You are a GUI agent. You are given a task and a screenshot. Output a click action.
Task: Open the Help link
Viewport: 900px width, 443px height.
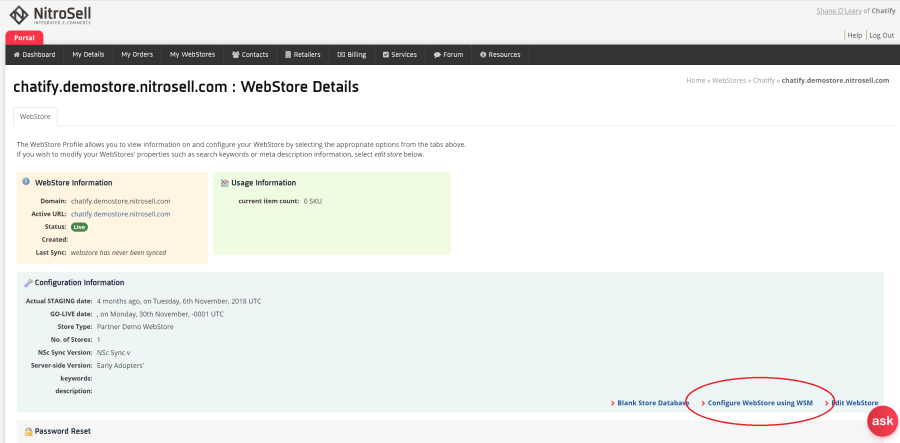click(855, 35)
